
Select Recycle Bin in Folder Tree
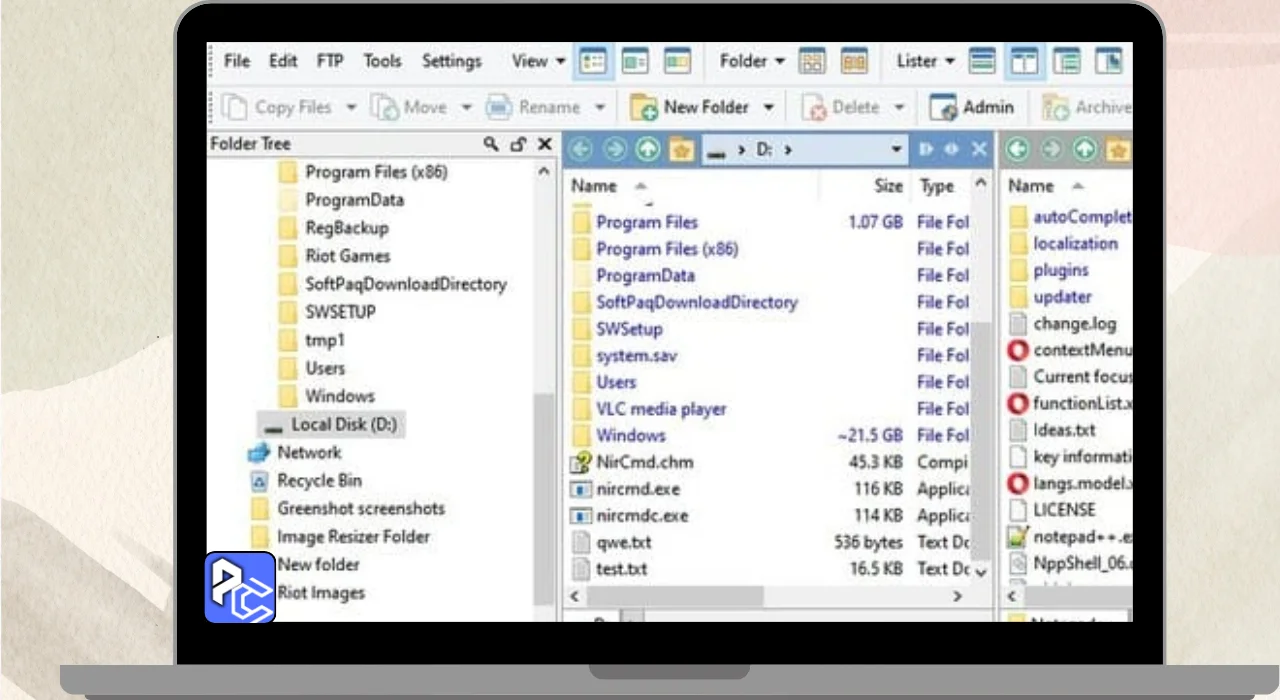pyautogui.click(x=306, y=480)
